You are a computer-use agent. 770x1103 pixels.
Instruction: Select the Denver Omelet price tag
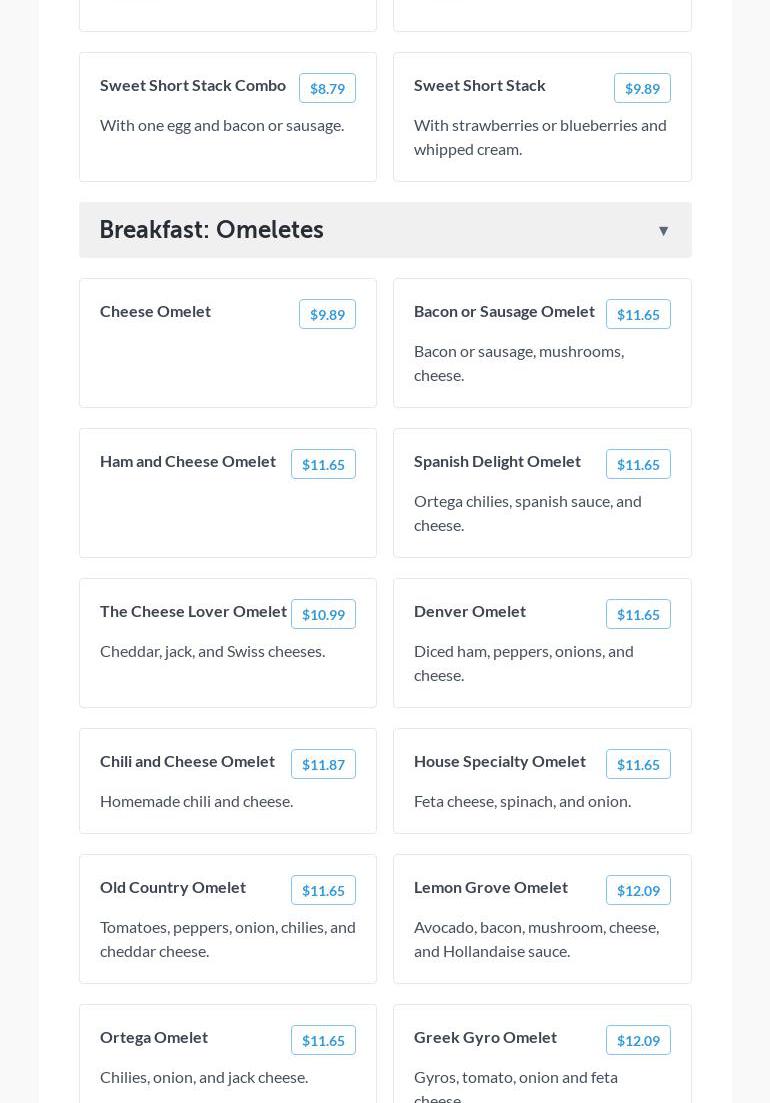638,614
